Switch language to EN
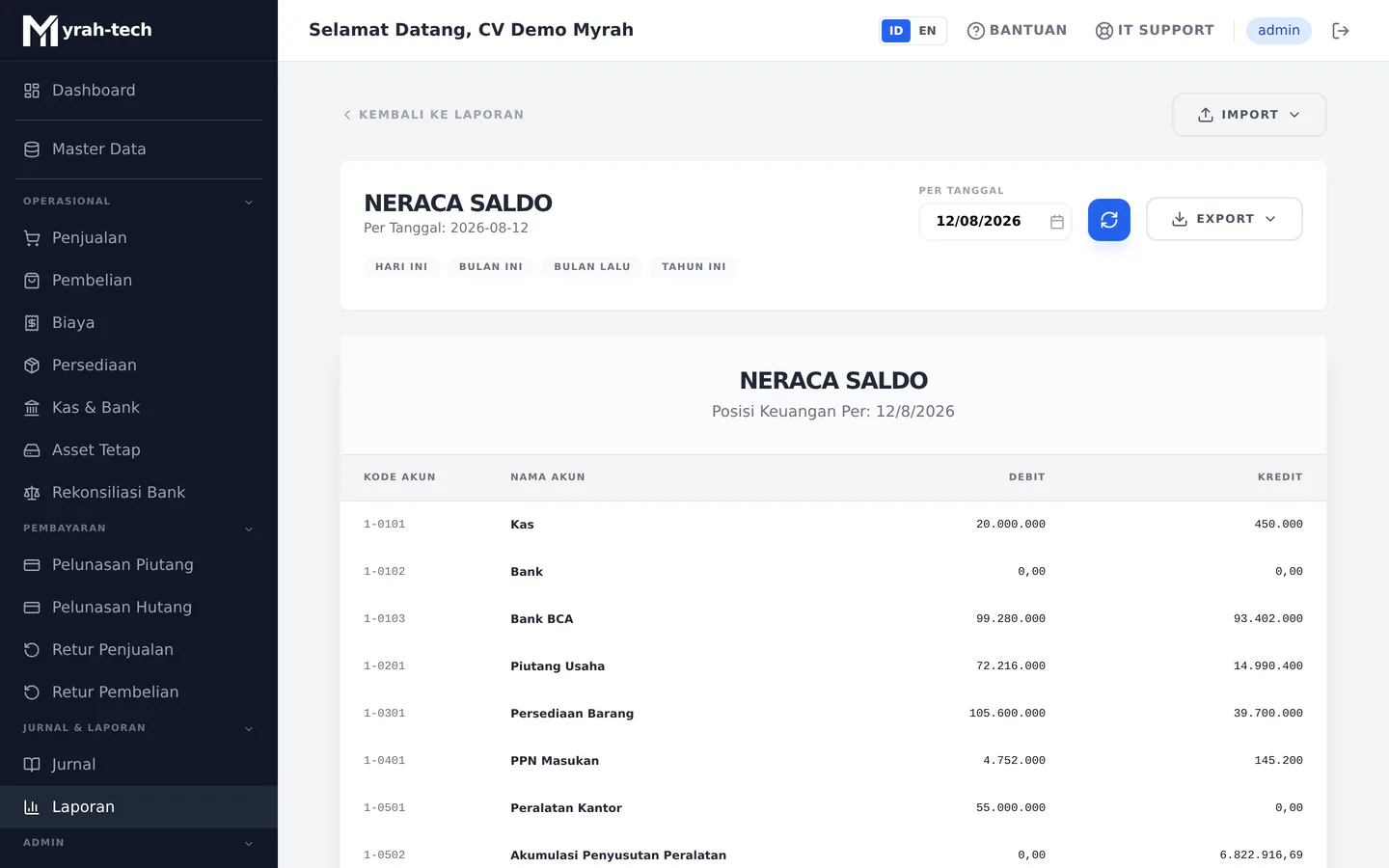 coord(928,31)
